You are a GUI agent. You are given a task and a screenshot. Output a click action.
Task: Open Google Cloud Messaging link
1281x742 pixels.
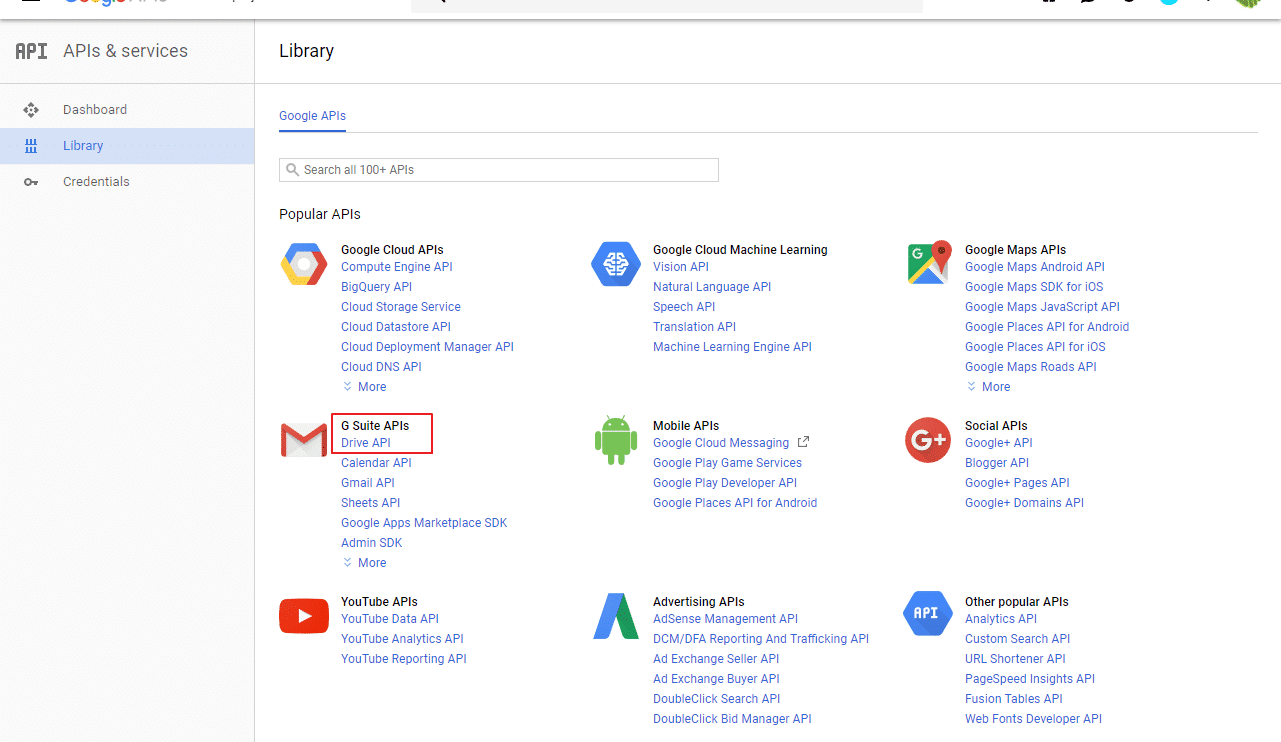721,443
